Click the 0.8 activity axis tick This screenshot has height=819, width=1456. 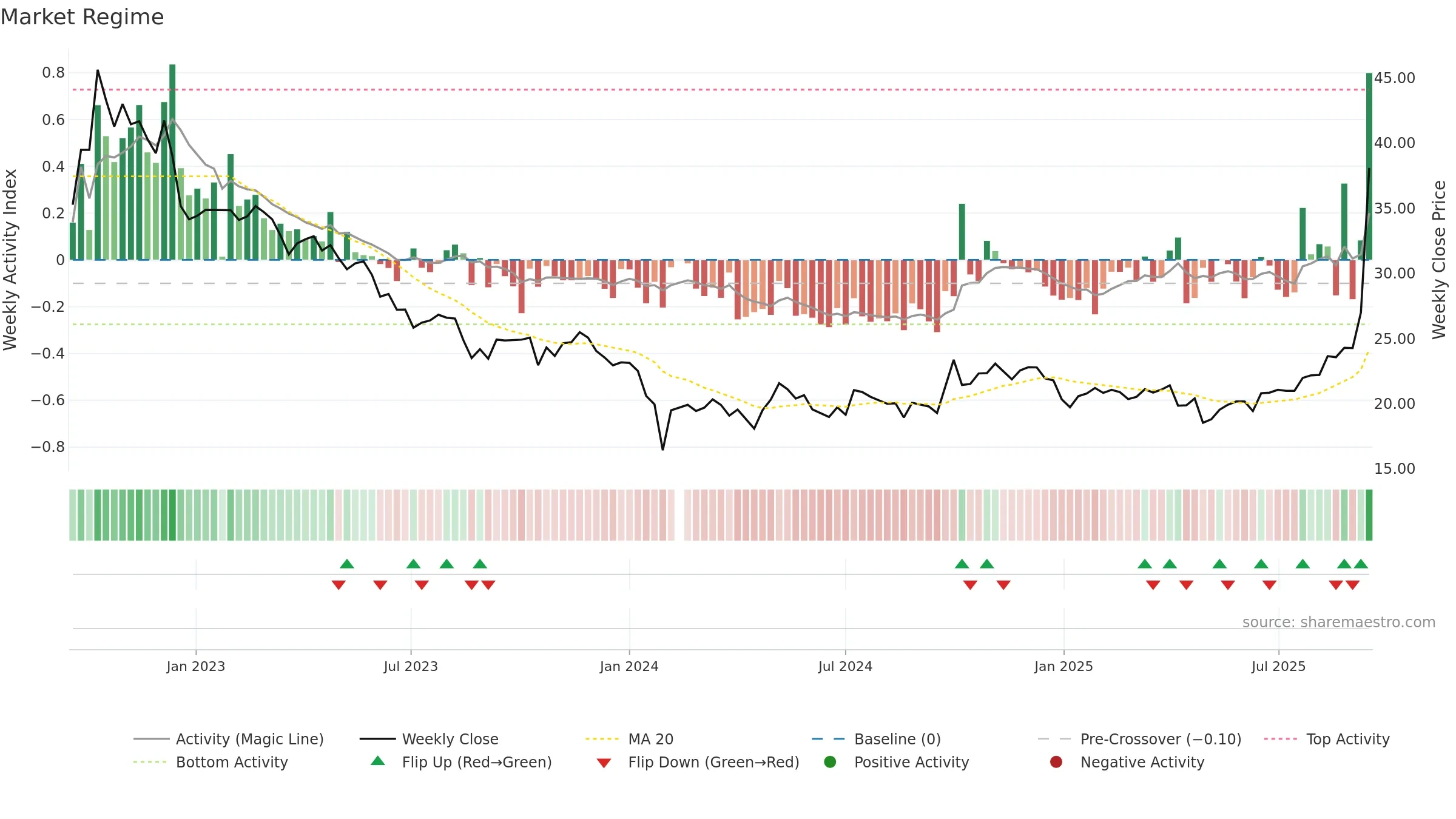(53, 73)
